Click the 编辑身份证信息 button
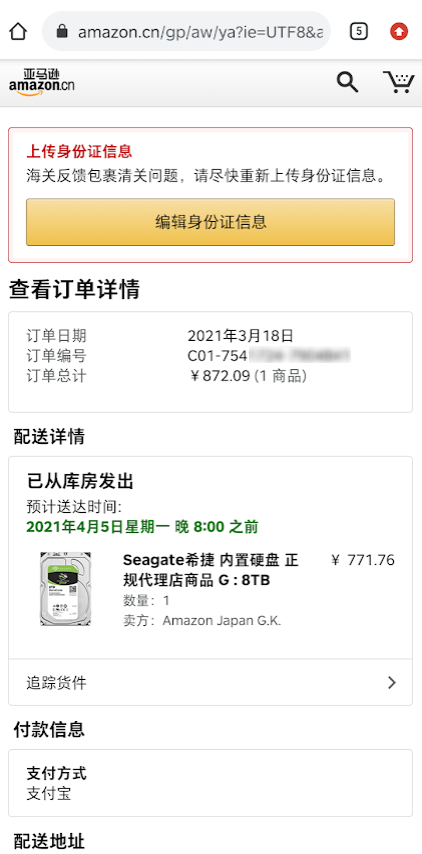Image resolution: width=422 pixels, height=854 pixels. 210,222
